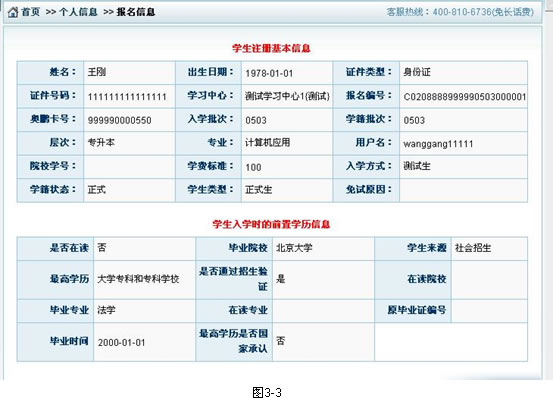Screen dimensions: 553x398
Task: Select ID number 111111111111111
Action: point(127,97)
